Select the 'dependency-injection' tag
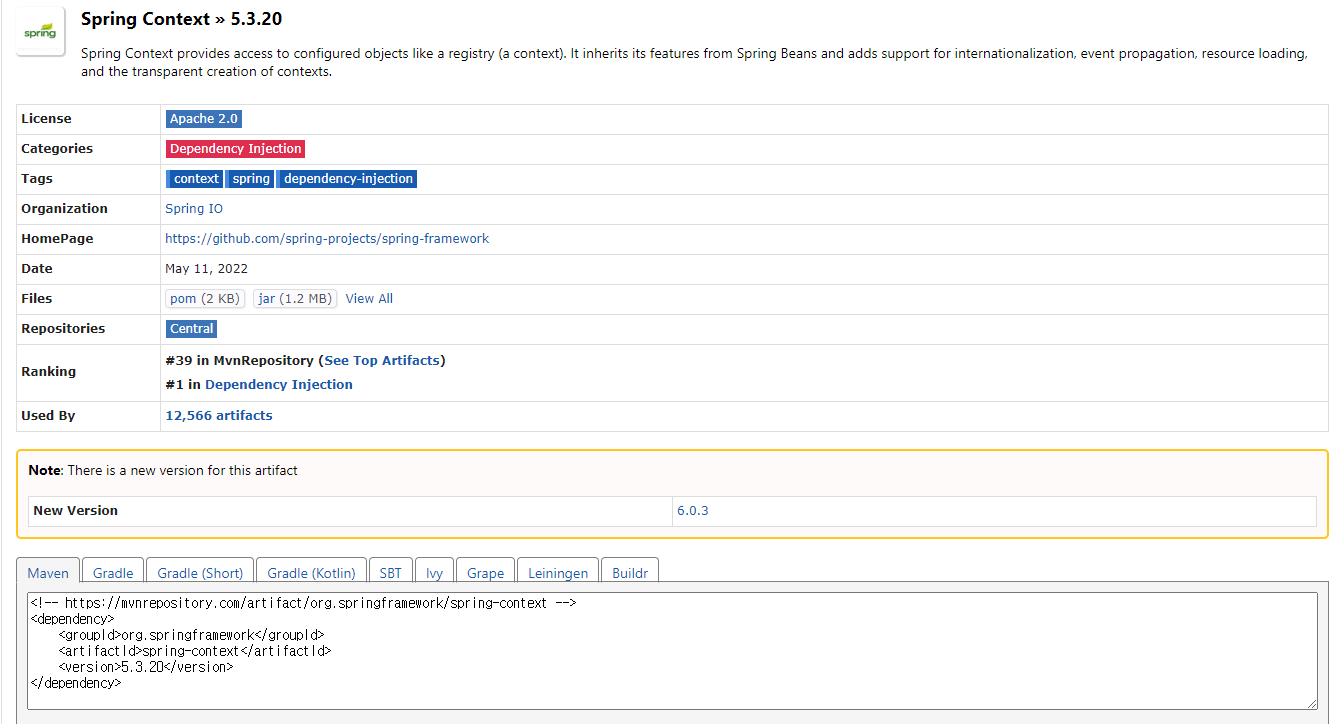Viewport: 1340px width, 724px height. click(x=347, y=179)
